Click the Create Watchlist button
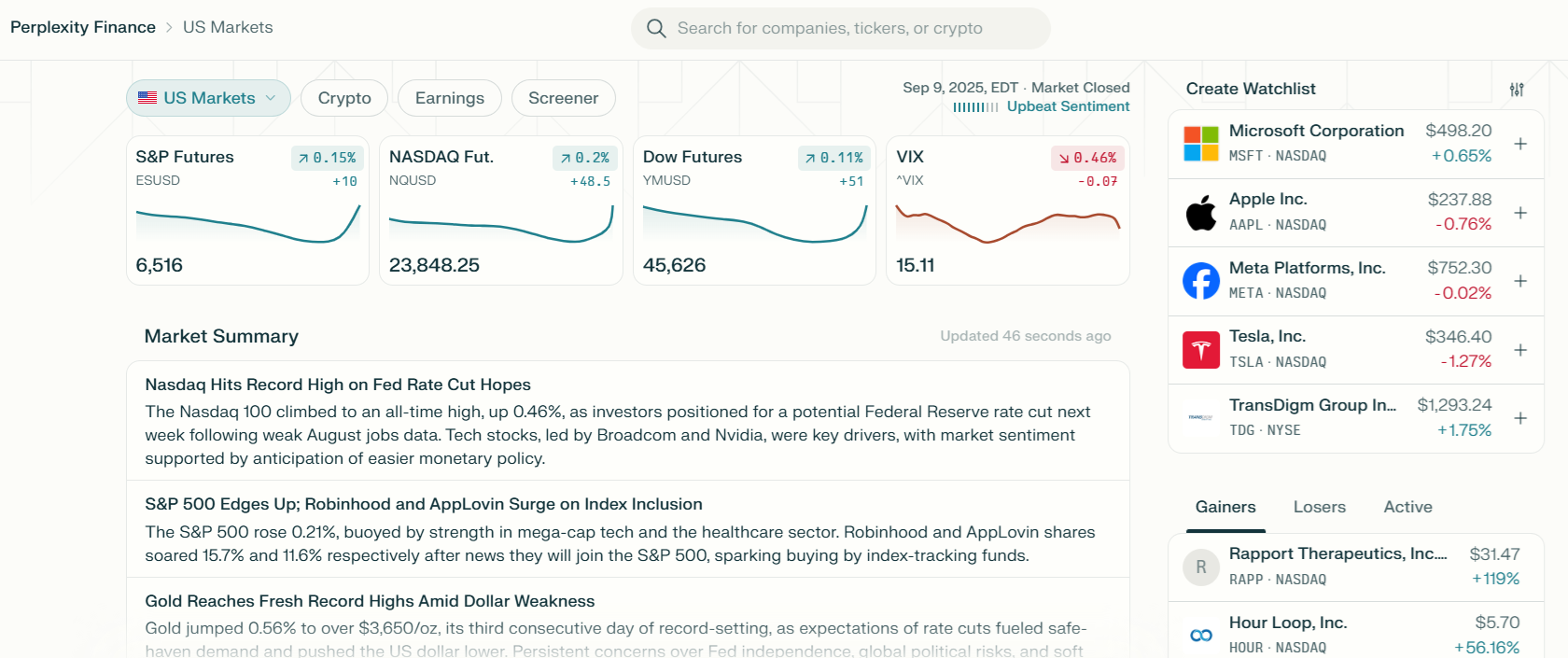1568x658 pixels. [1251, 89]
